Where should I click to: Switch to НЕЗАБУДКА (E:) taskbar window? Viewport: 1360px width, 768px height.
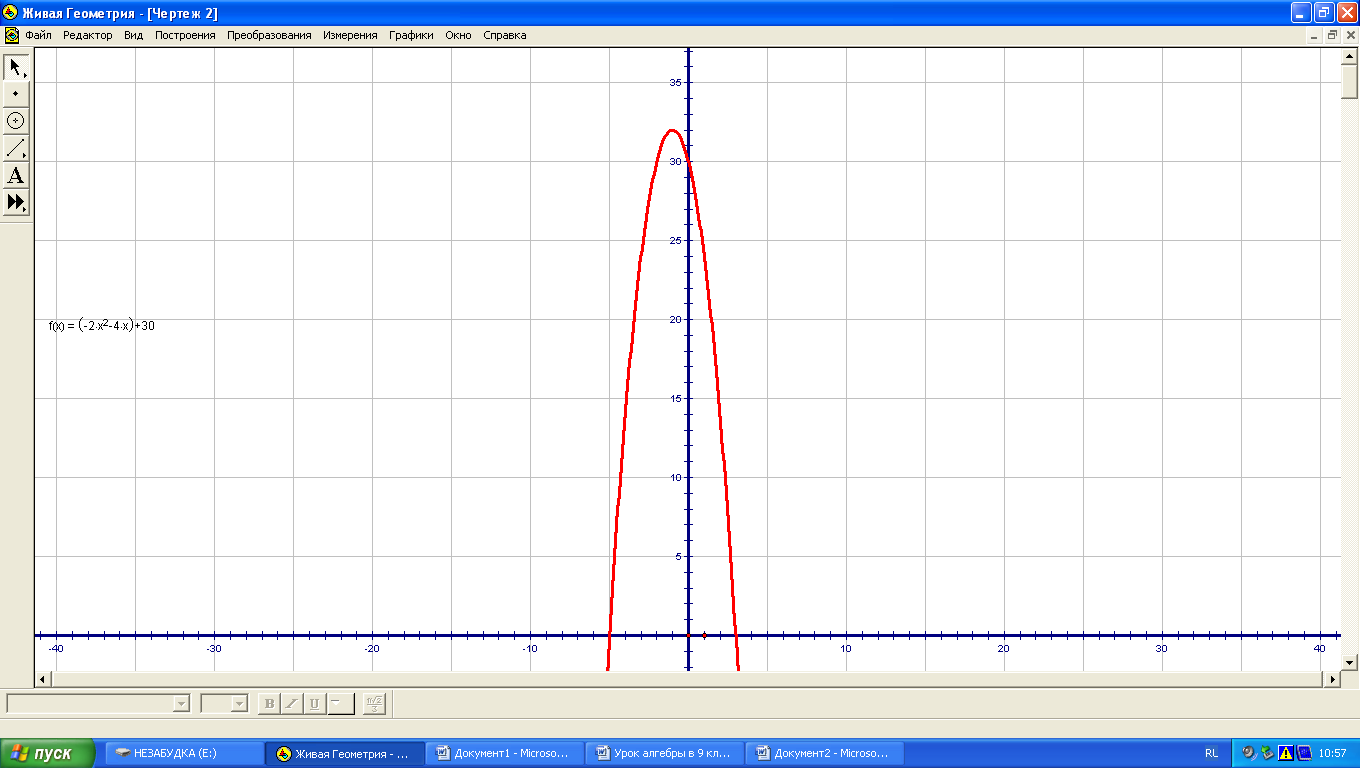(x=183, y=753)
